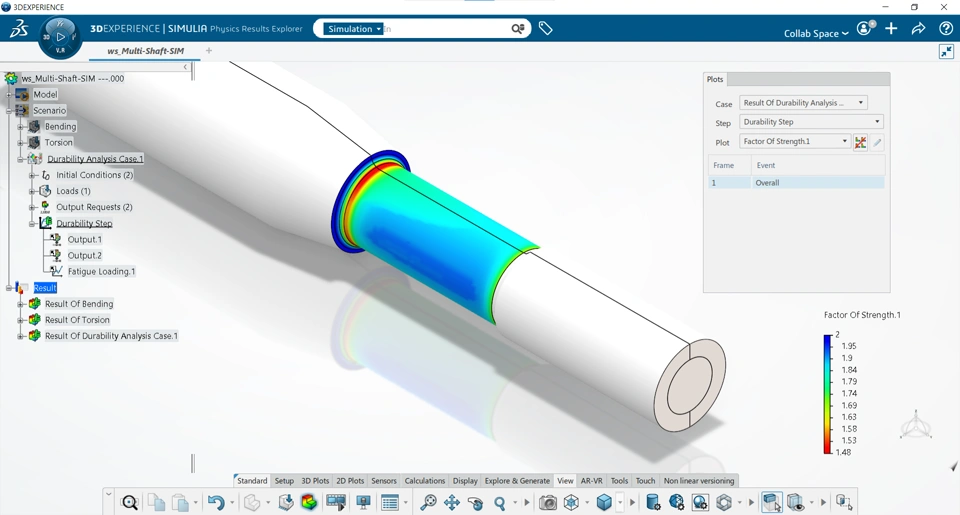The image size is (960, 515).
Task: Click the search input field
Action: pyautogui.click(x=447, y=29)
